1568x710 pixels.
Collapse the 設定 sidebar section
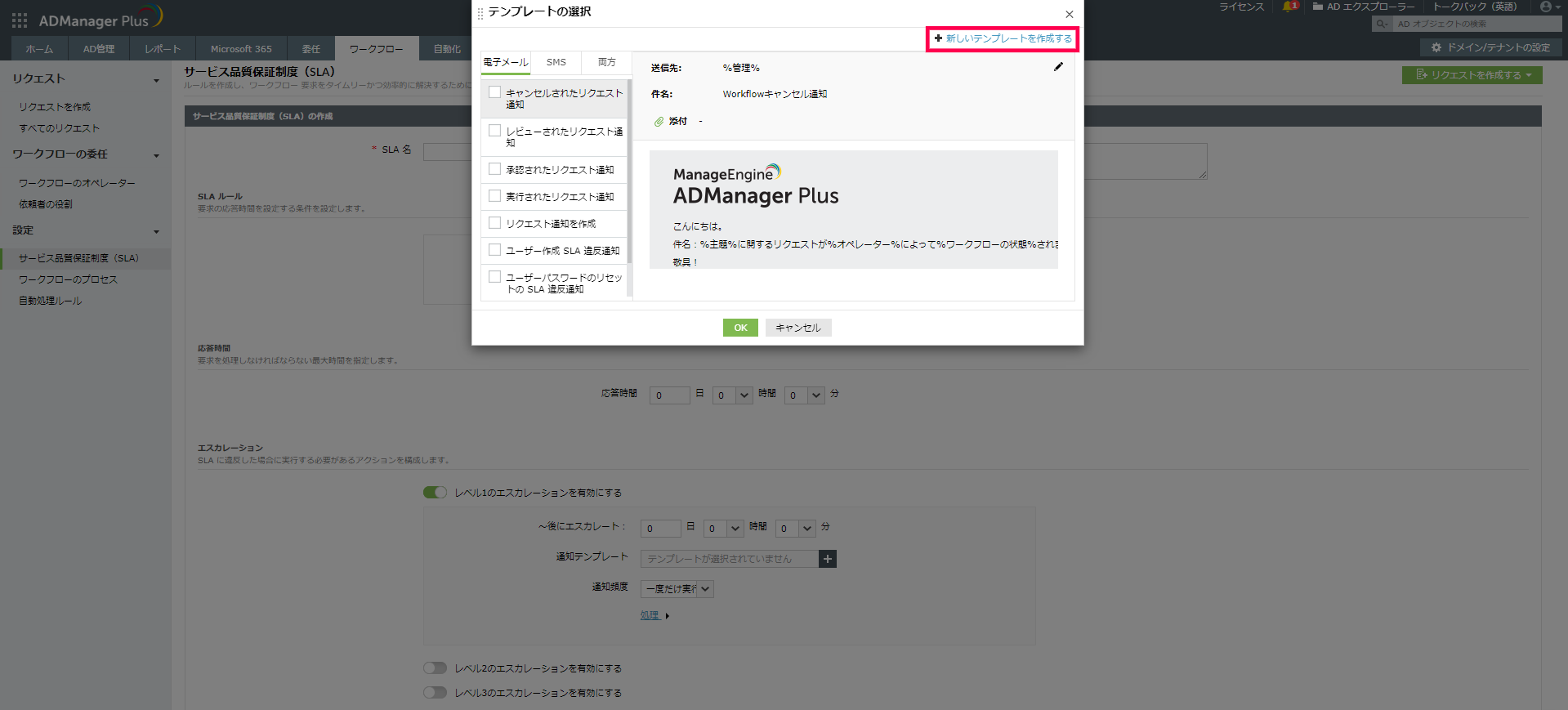[156, 231]
